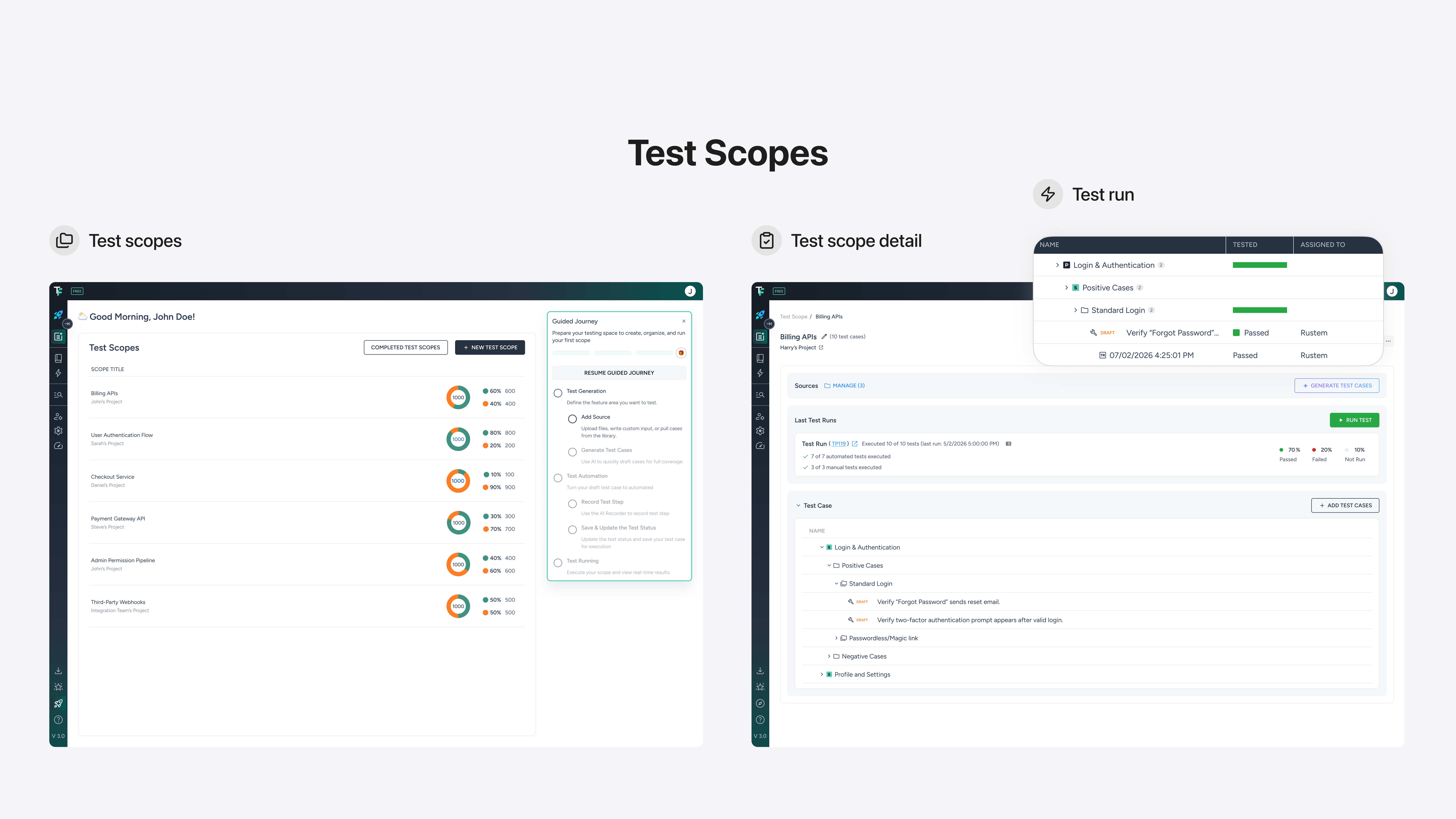
Task: Click sidebar expand arrow in Test scopes window
Action: [67, 324]
